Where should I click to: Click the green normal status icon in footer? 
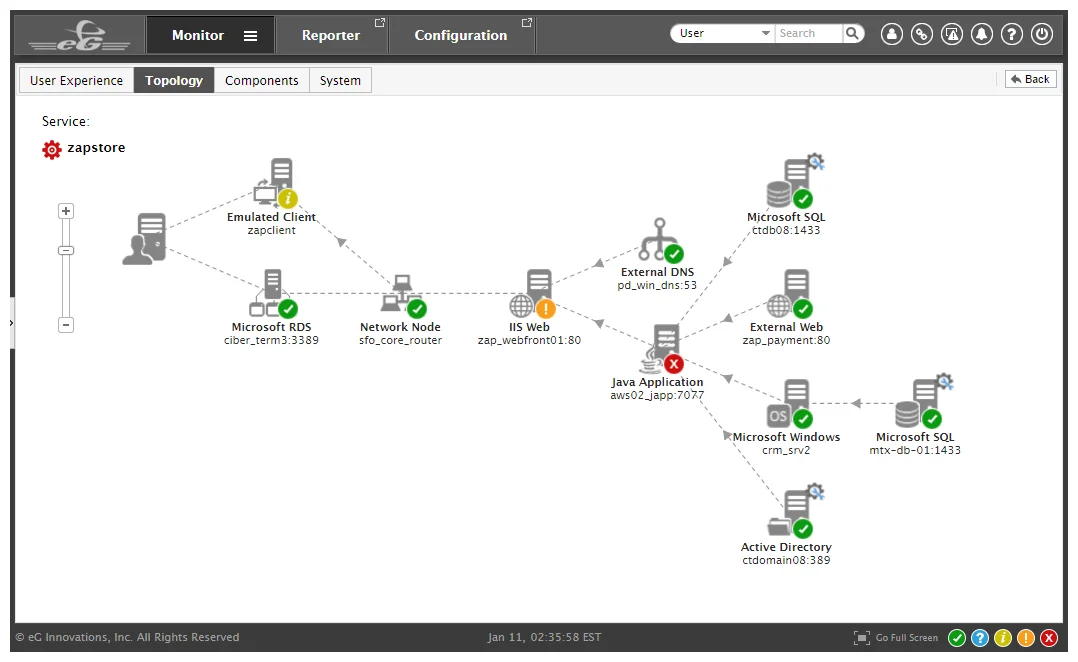(957, 638)
